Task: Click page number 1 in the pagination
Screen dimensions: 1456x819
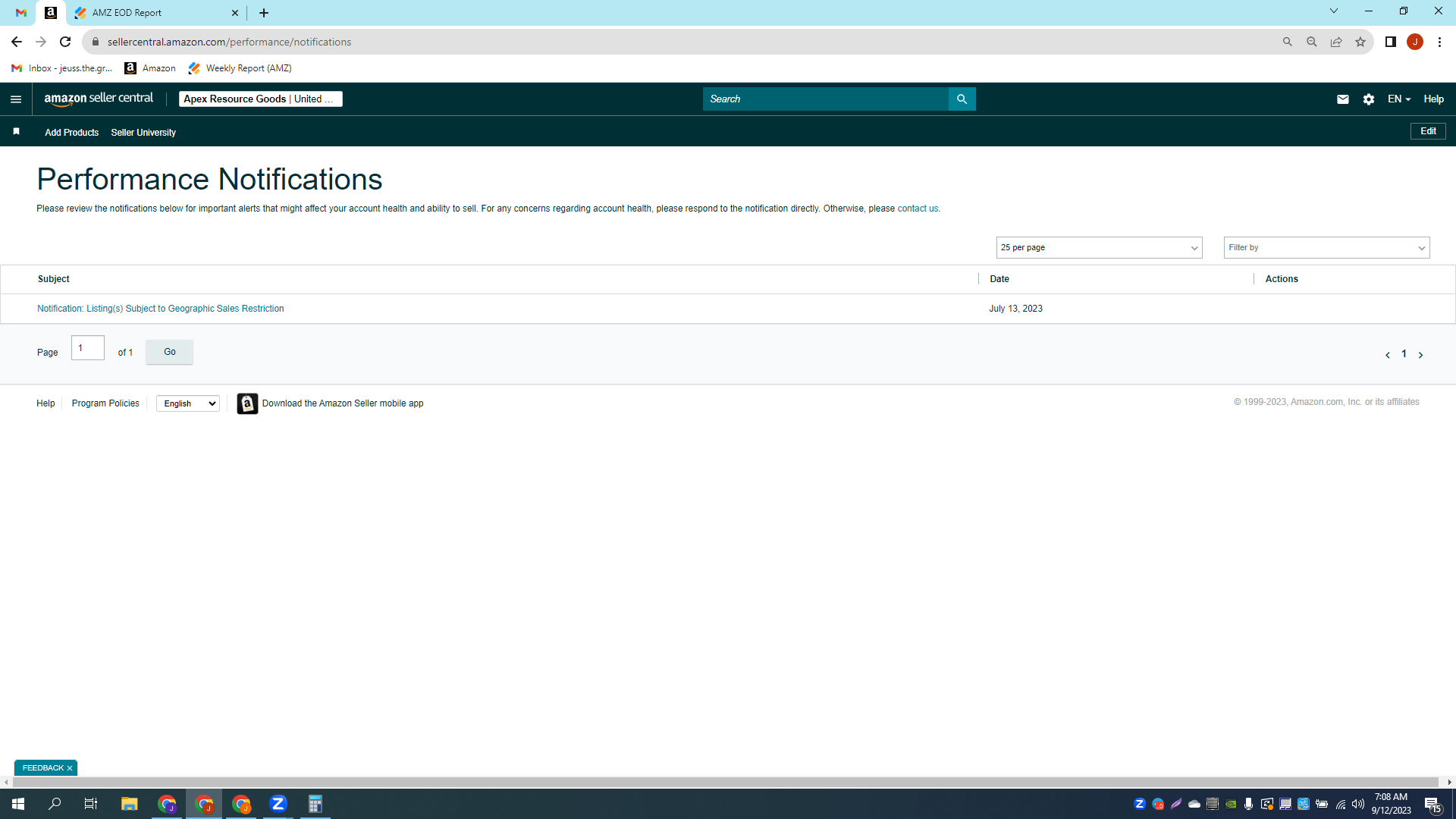Action: (x=1404, y=354)
